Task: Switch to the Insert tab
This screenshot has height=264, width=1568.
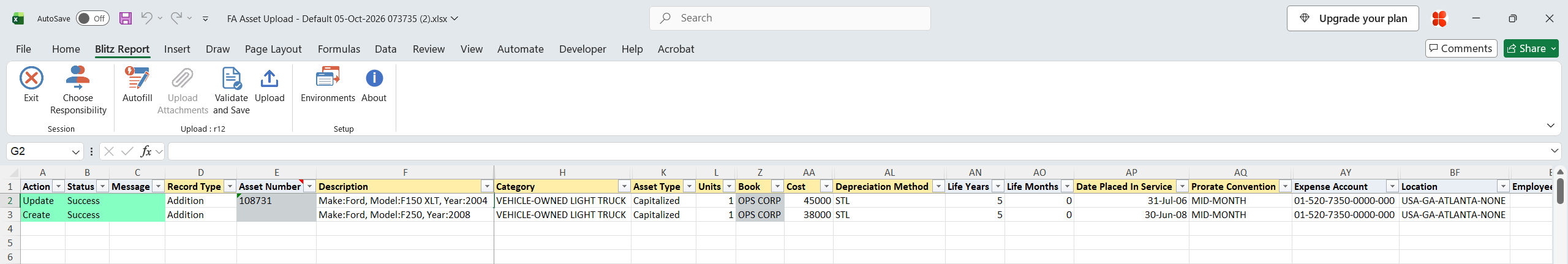Action: tap(177, 49)
